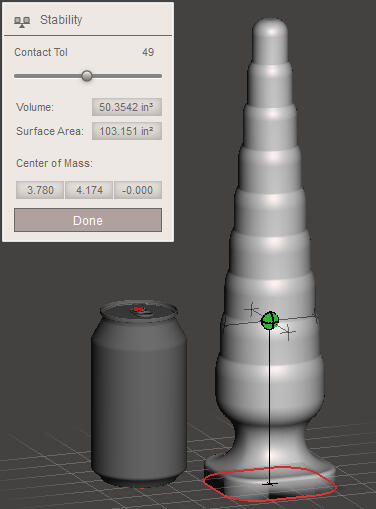Click the Stability balance scale icon
This screenshot has width=376, height=509.
click(x=22, y=22)
